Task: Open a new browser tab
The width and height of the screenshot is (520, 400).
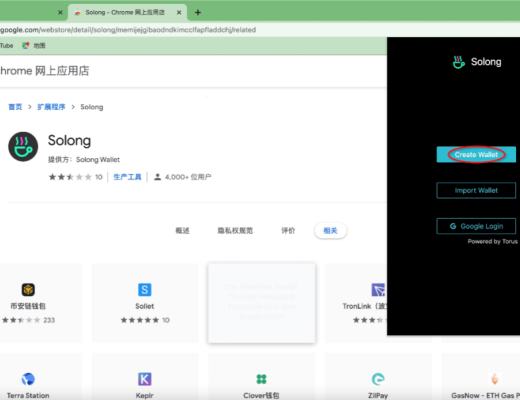Action: coord(198,12)
